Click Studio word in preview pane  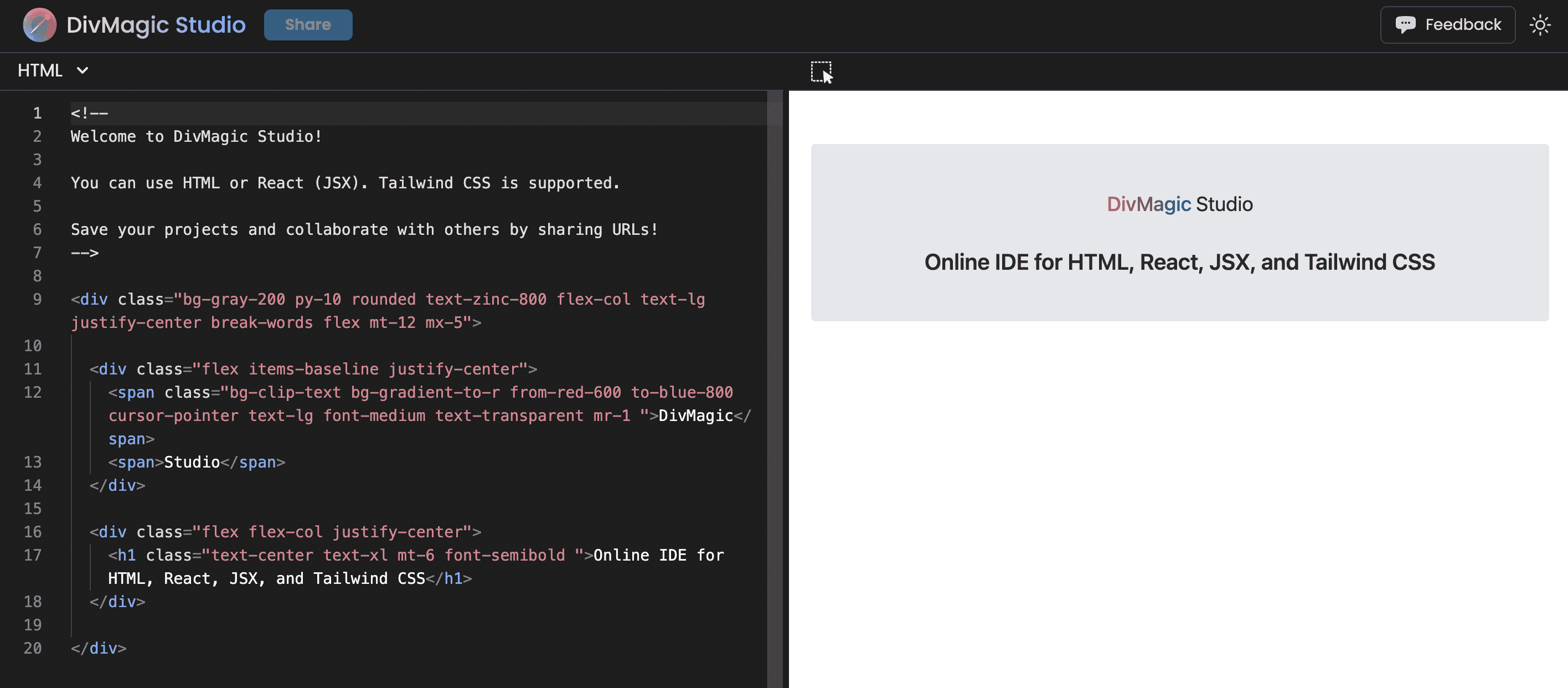[x=1224, y=204]
